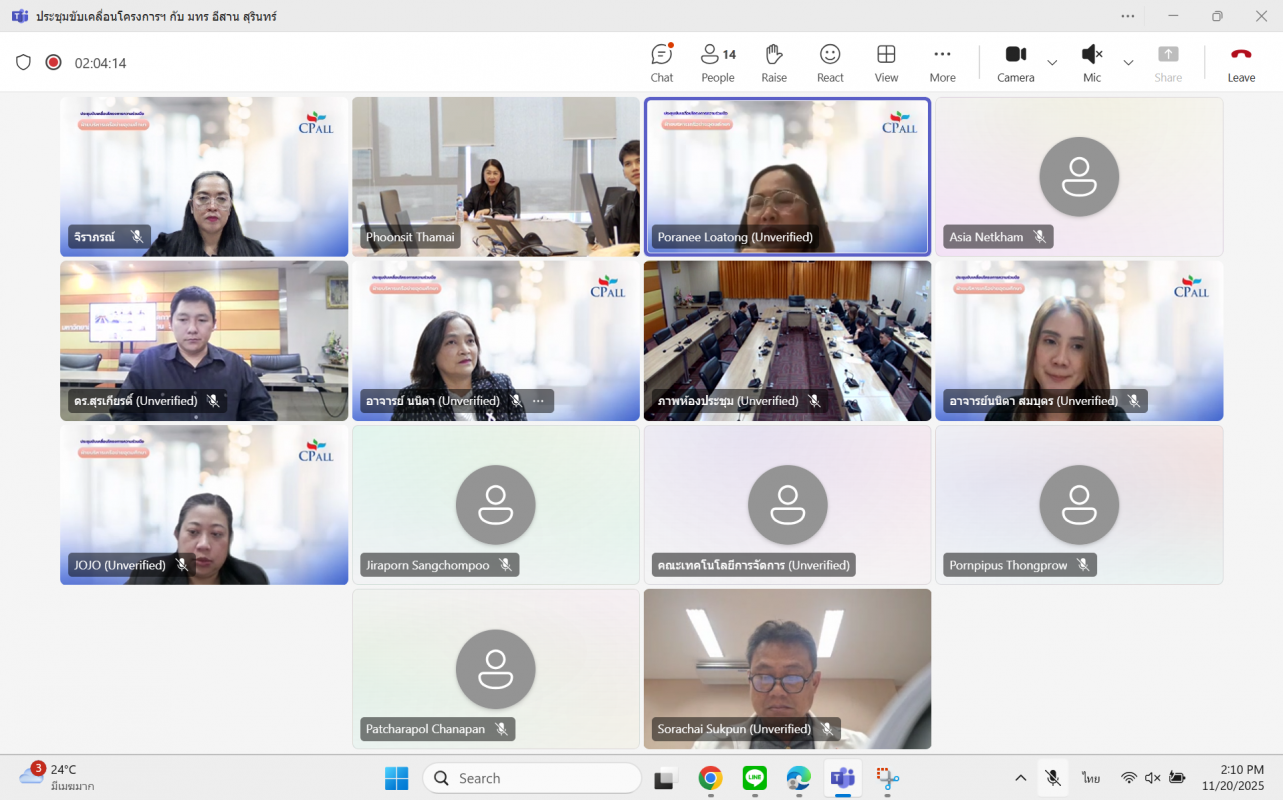Click the recording indicator icon
This screenshot has height=800, width=1283.
pyautogui.click(x=53, y=62)
